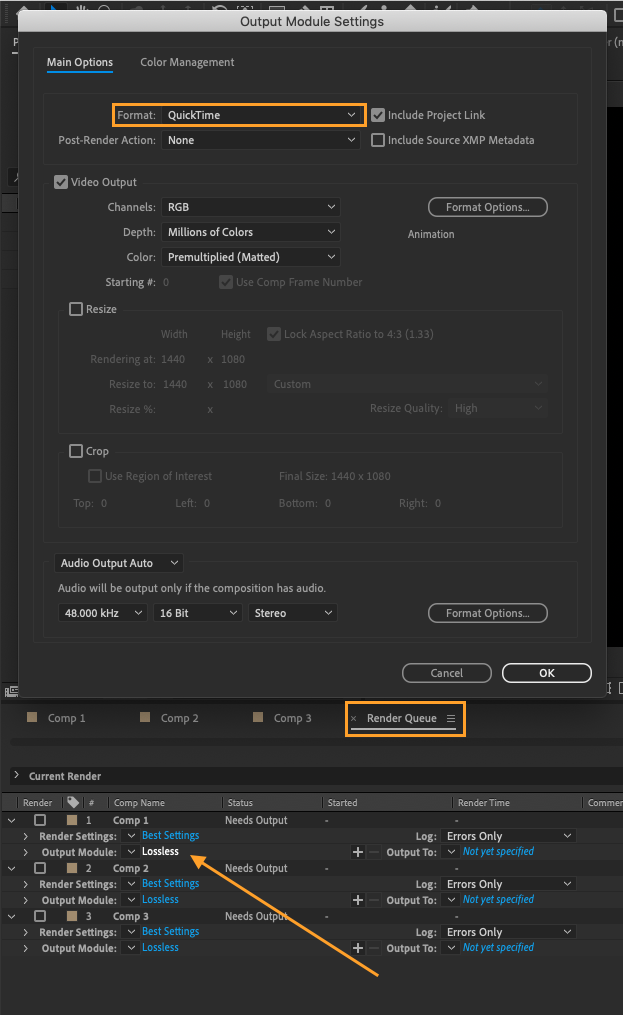
Task: Click Not yet specified for Comp 2
Action: coord(498,899)
